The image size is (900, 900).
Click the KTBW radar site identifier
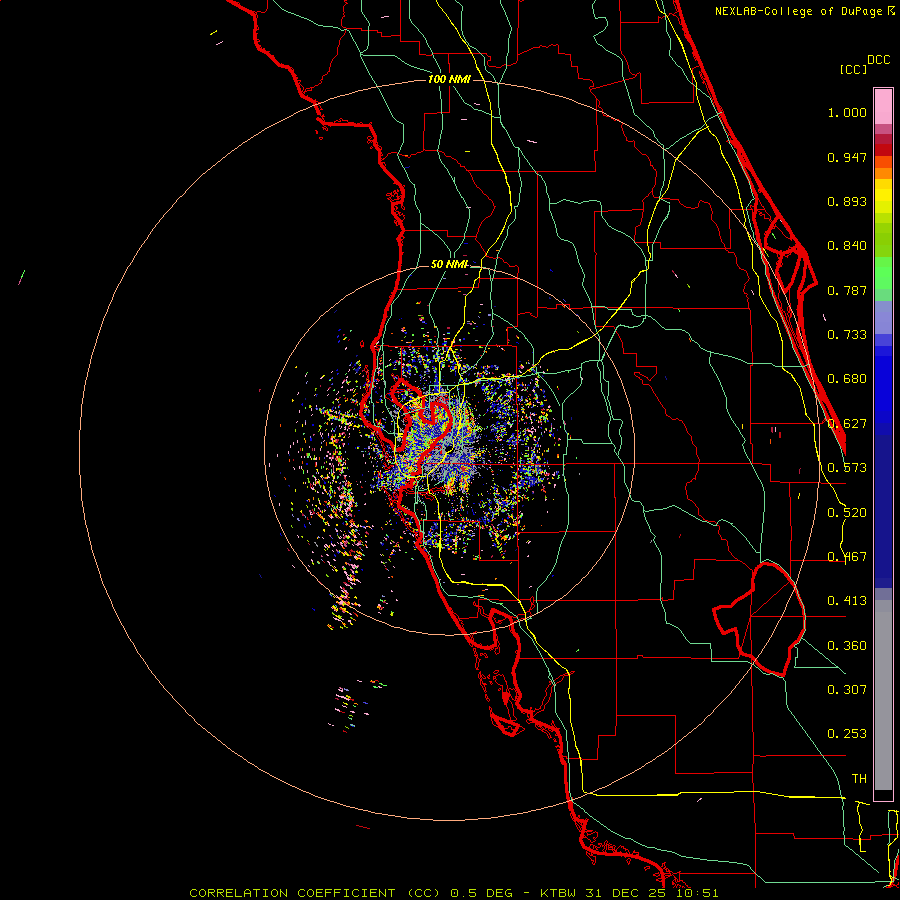(x=560, y=893)
